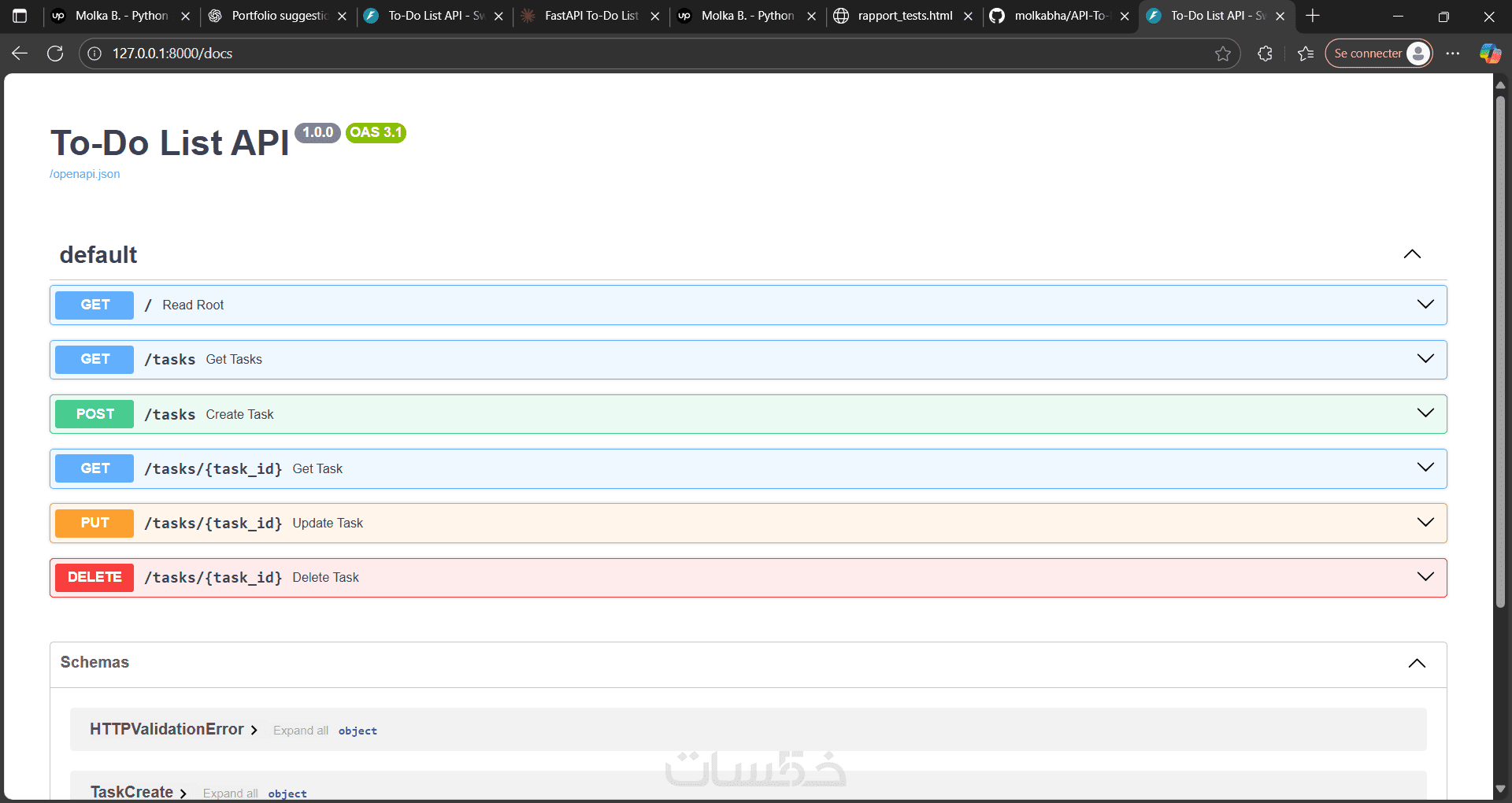Click the red DELETE method badge
The height and width of the screenshot is (803, 1512).
(94, 577)
